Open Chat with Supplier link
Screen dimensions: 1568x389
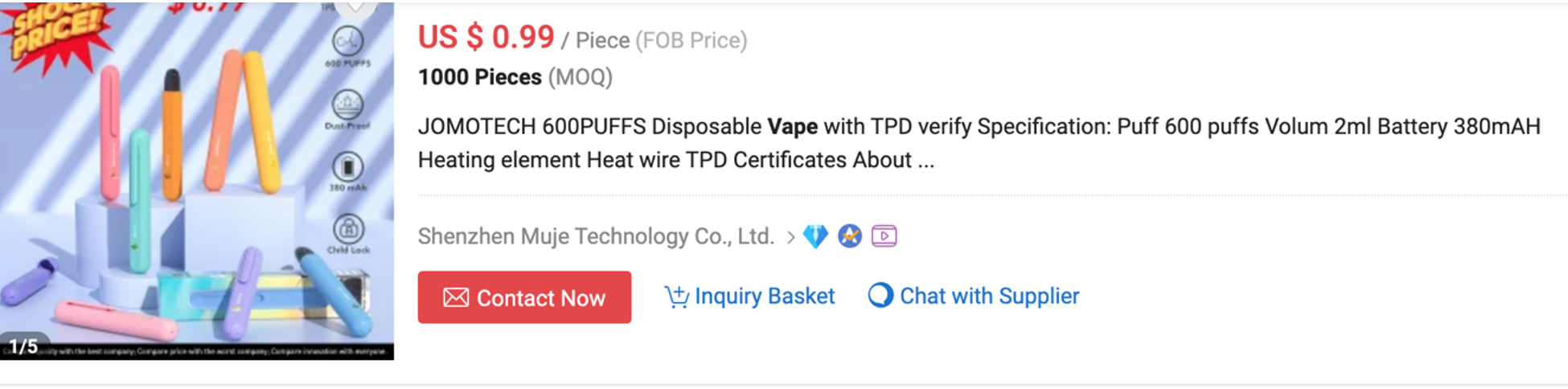tap(989, 297)
